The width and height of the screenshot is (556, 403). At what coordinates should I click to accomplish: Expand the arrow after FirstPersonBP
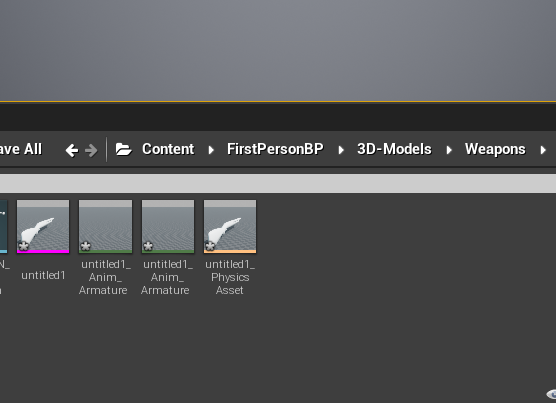[x=341, y=150]
